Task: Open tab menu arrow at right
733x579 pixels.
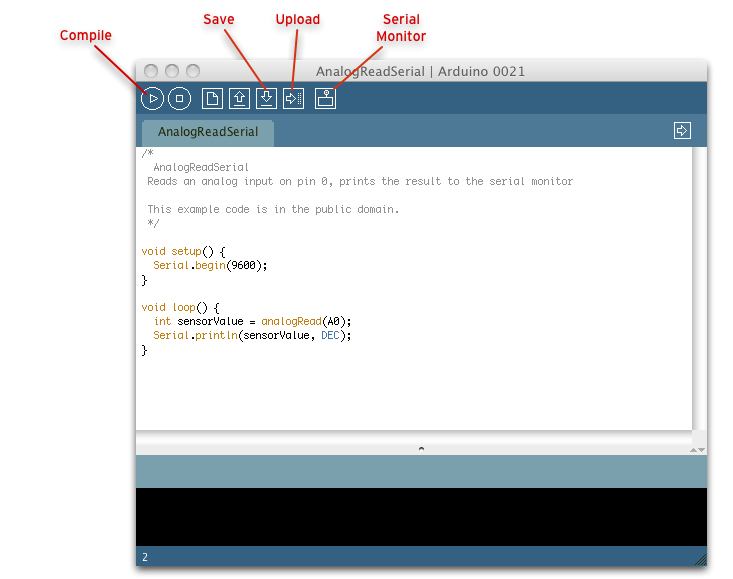Action: (682, 131)
